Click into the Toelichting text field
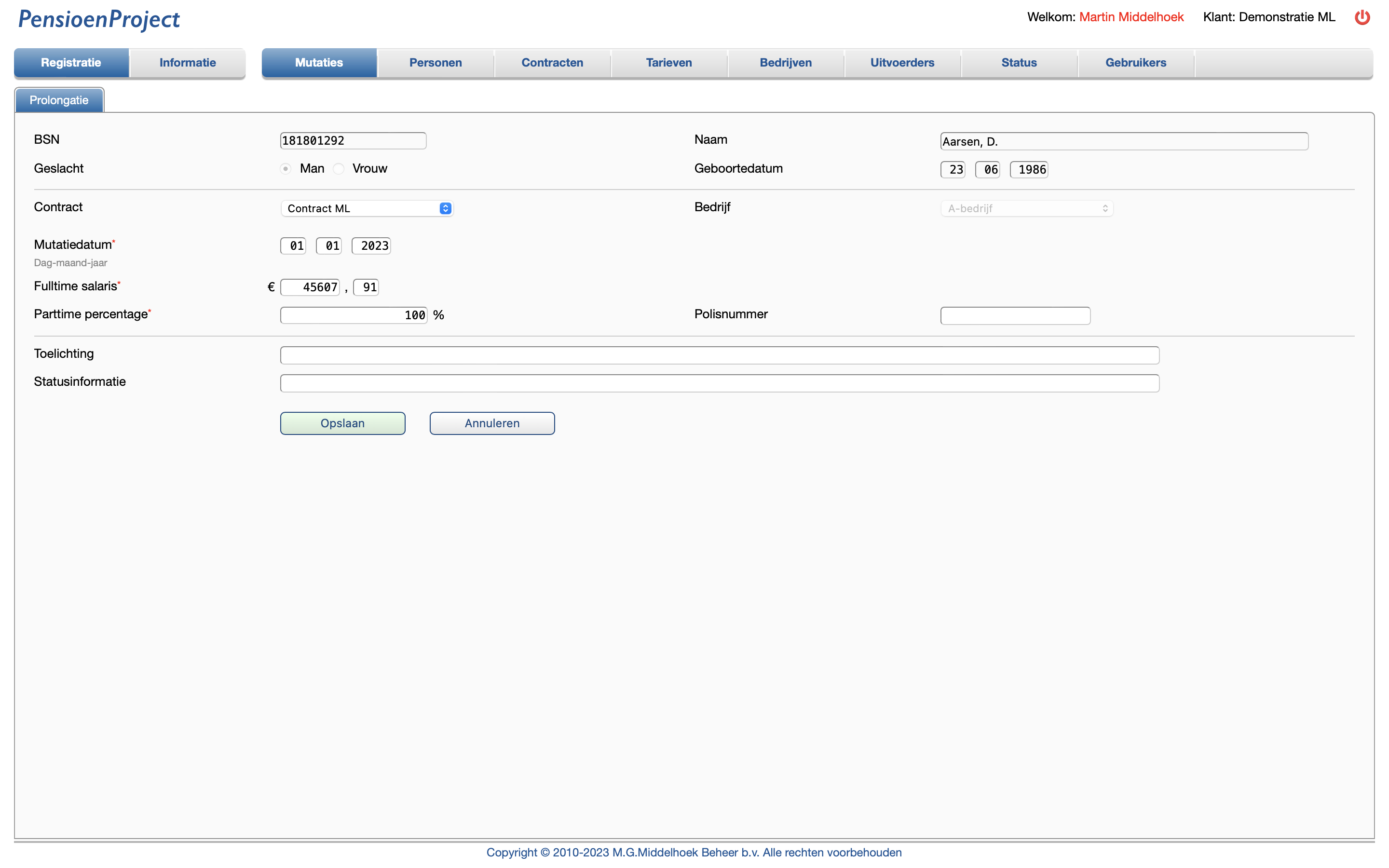The height and width of the screenshot is (868, 1389). click(719, 355)
